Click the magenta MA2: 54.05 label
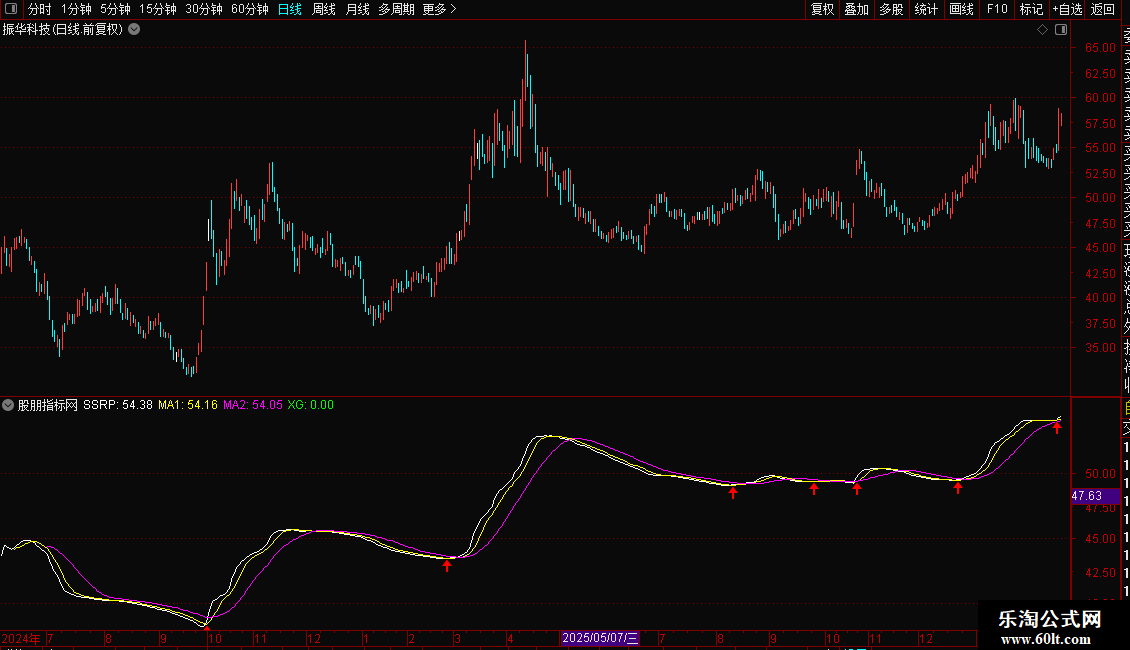 point(252,405)
